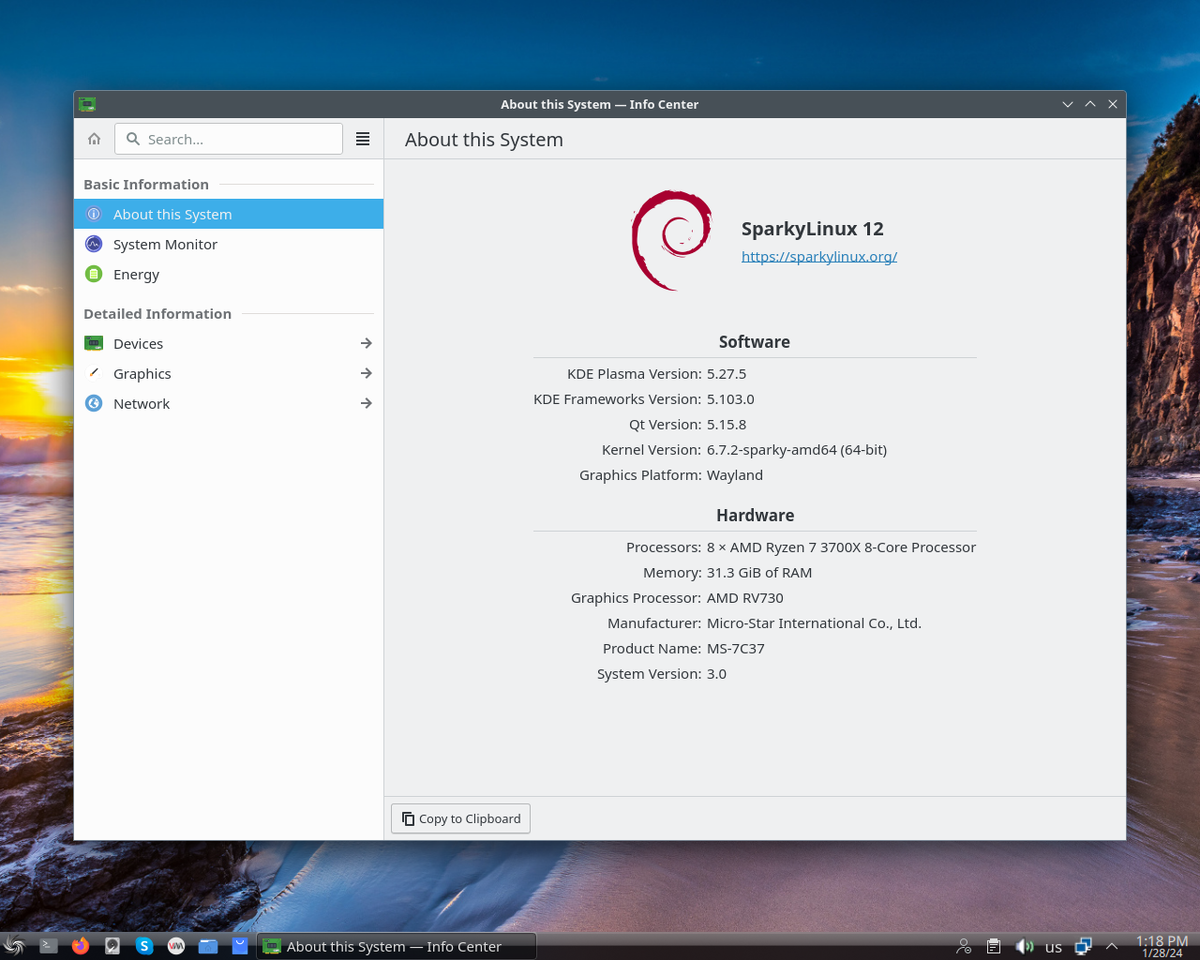
Task: Select Energy in Basic Information
Action: (136, 273)
